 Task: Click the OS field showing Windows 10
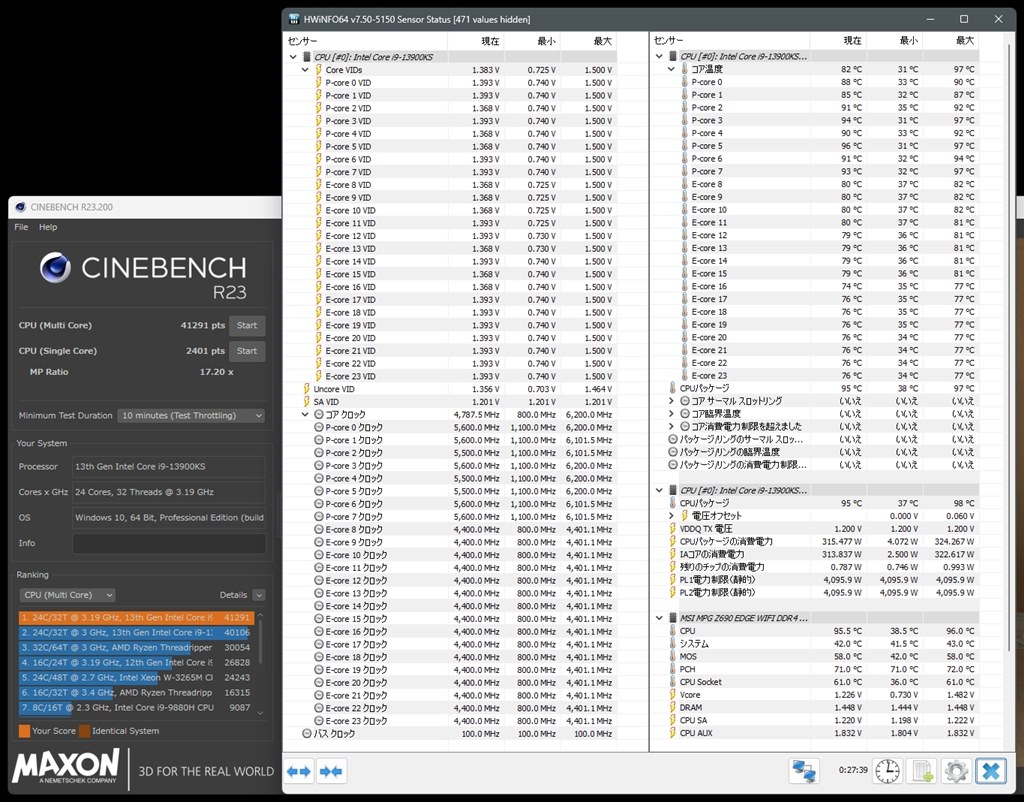(168, 517)
